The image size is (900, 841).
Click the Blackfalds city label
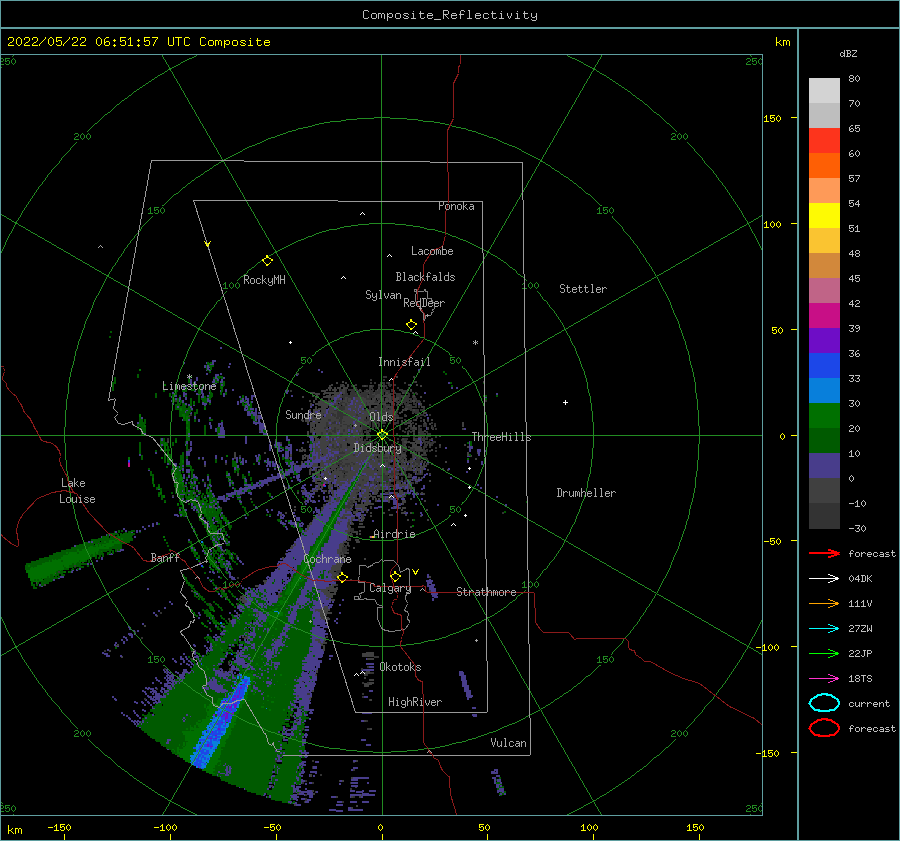click(x=425, y=277)
